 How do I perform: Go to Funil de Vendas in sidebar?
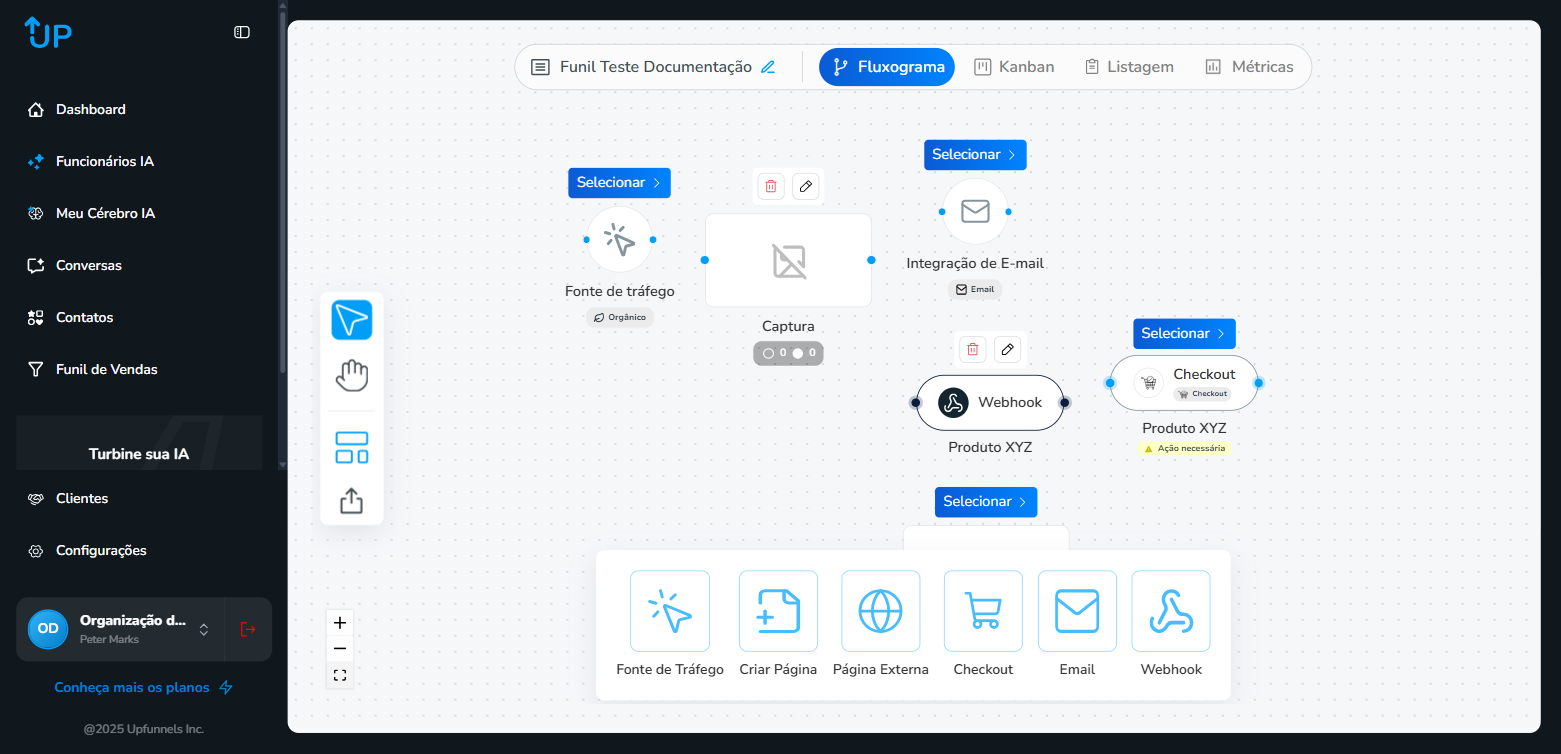pyautogui.click(x=106, y=369)
